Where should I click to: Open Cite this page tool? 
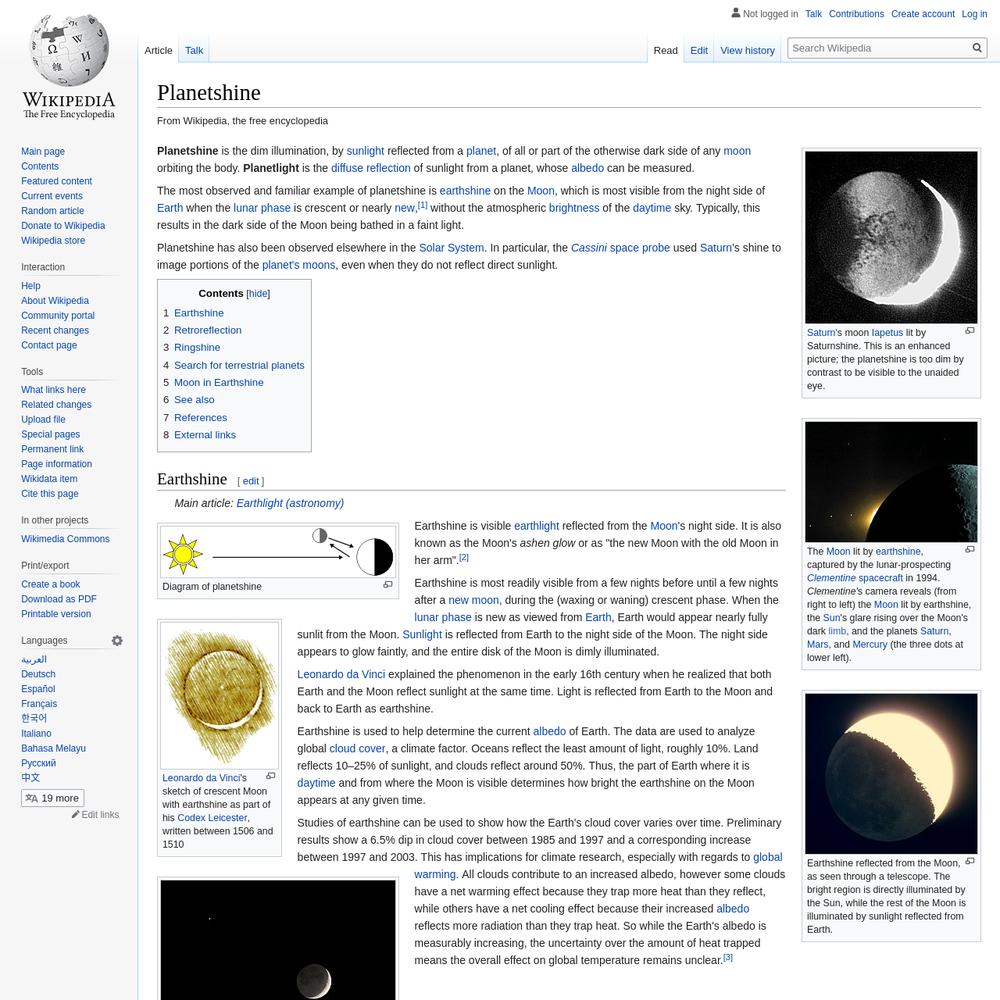(x=50, y=494)
